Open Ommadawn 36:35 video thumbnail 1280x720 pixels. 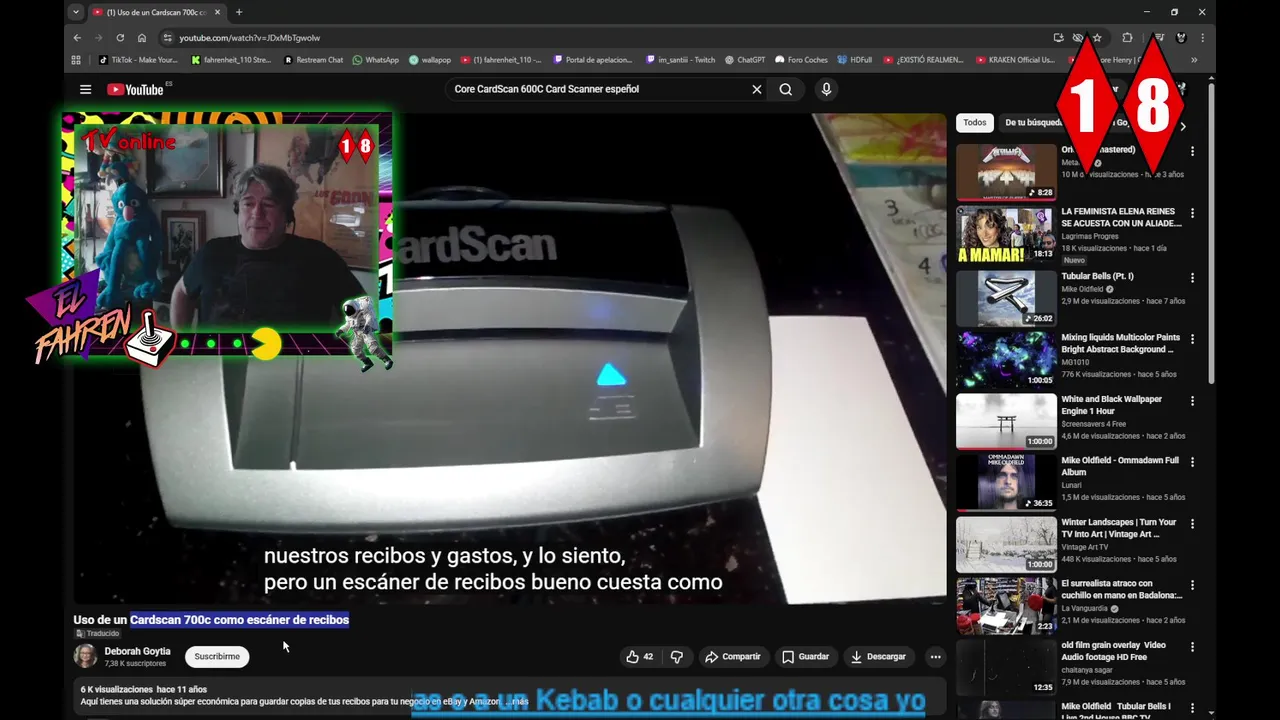coord(1006,482)
